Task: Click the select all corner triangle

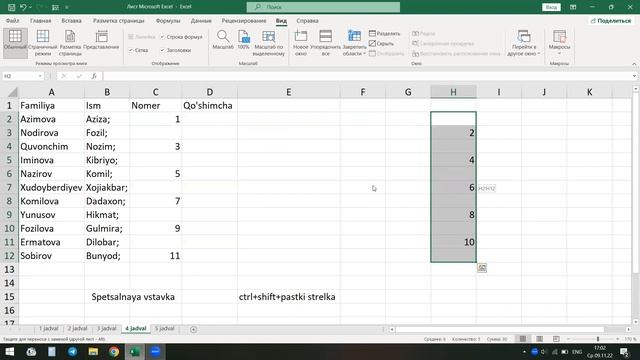Action: pos(12,92)
